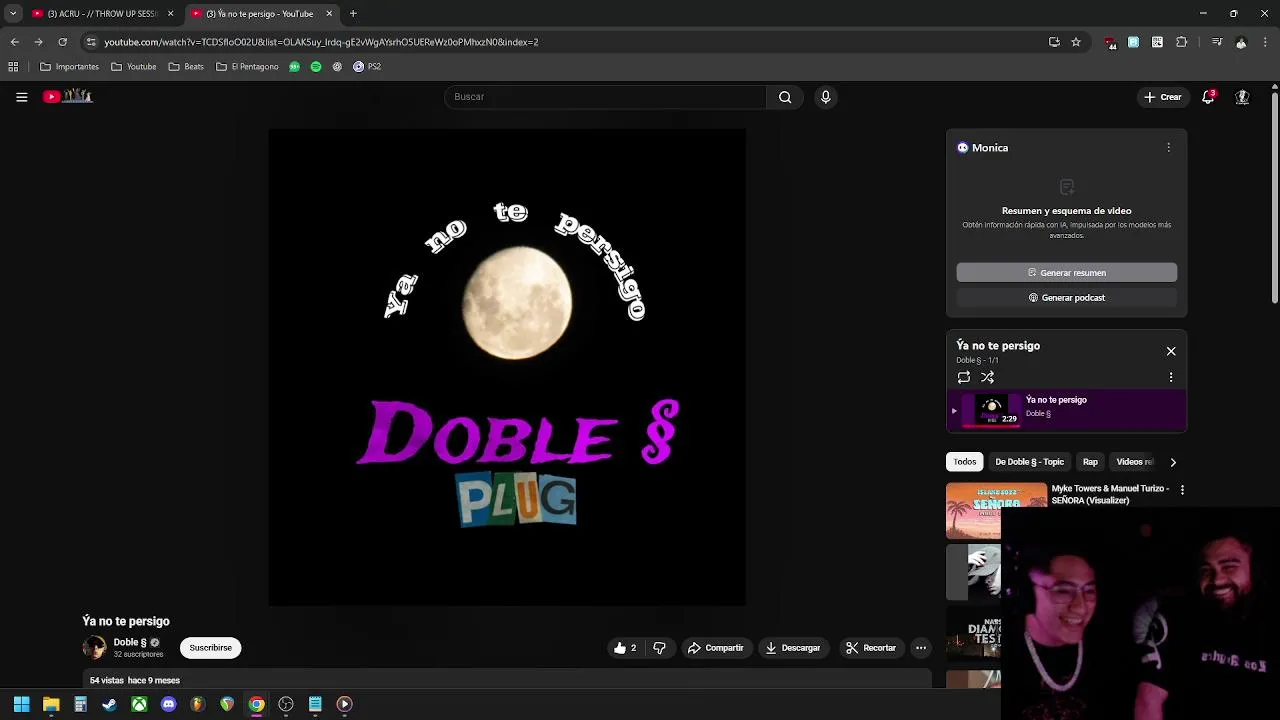Viewport: 1280px width, 720px height.
Task: Open the Beats bookmarks folder
Action: click(186, 67)
